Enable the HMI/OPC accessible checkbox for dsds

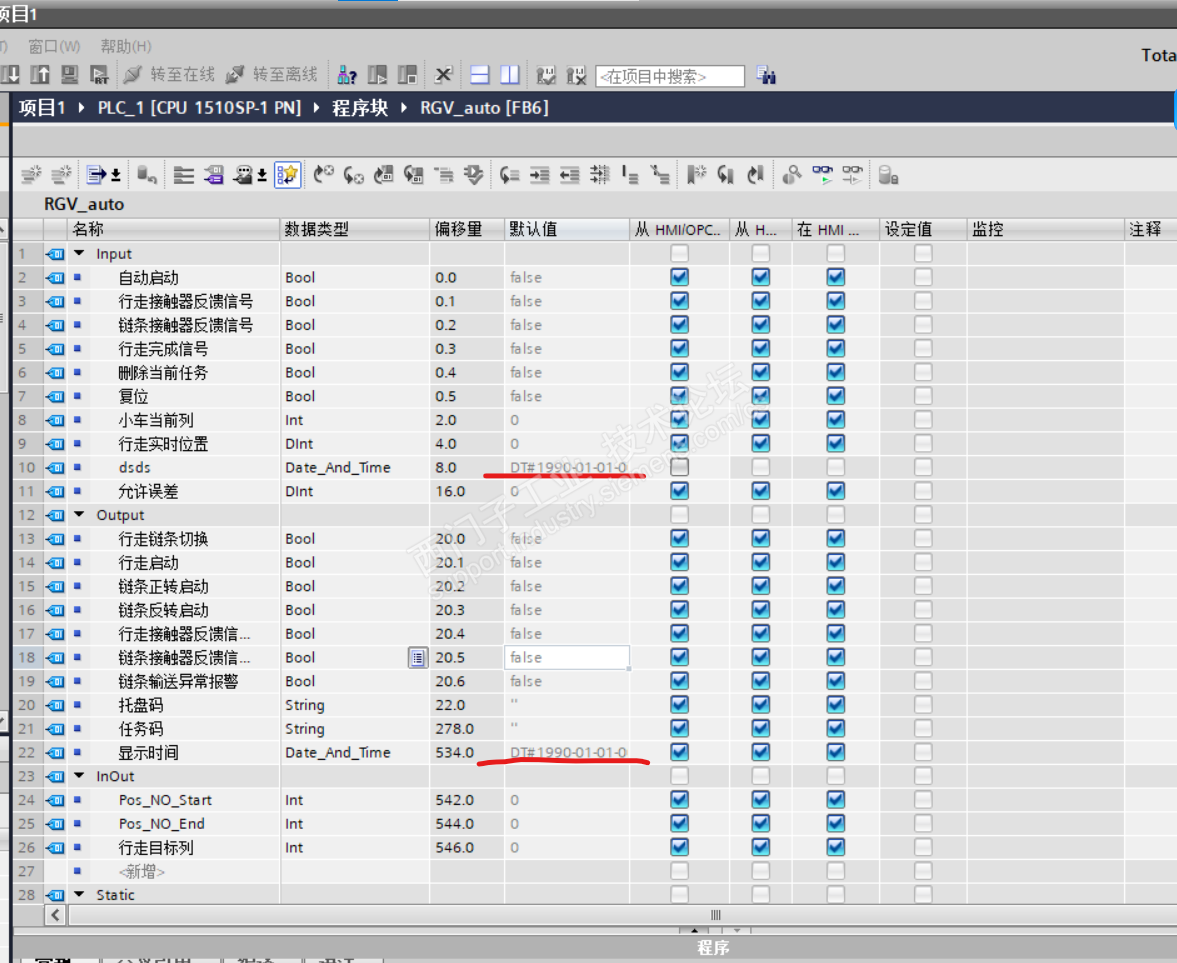click(x=679, y=467)
